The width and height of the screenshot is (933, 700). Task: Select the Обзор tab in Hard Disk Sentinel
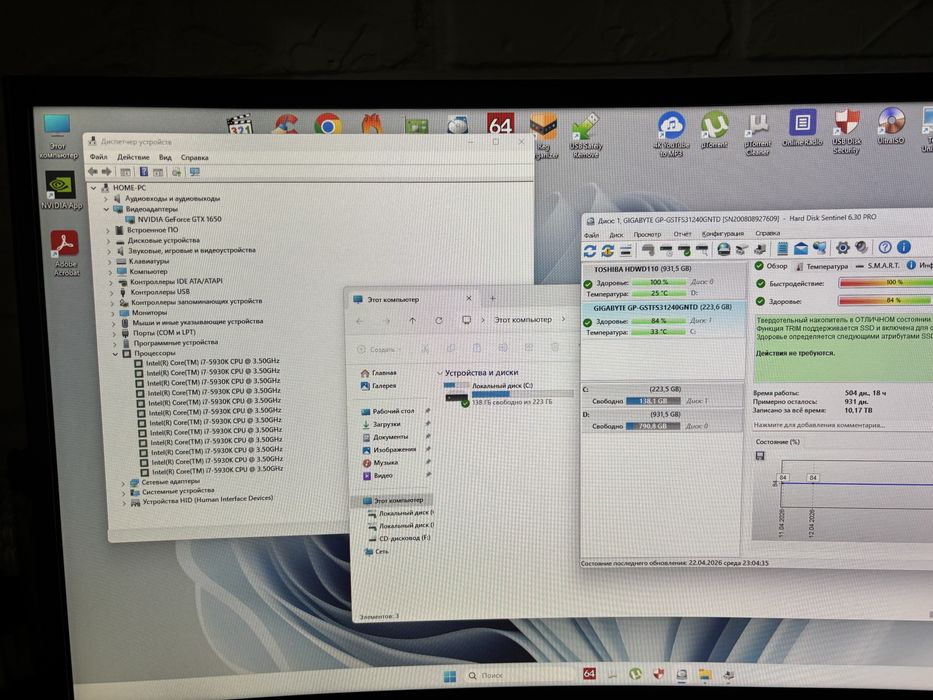(771, 266)
